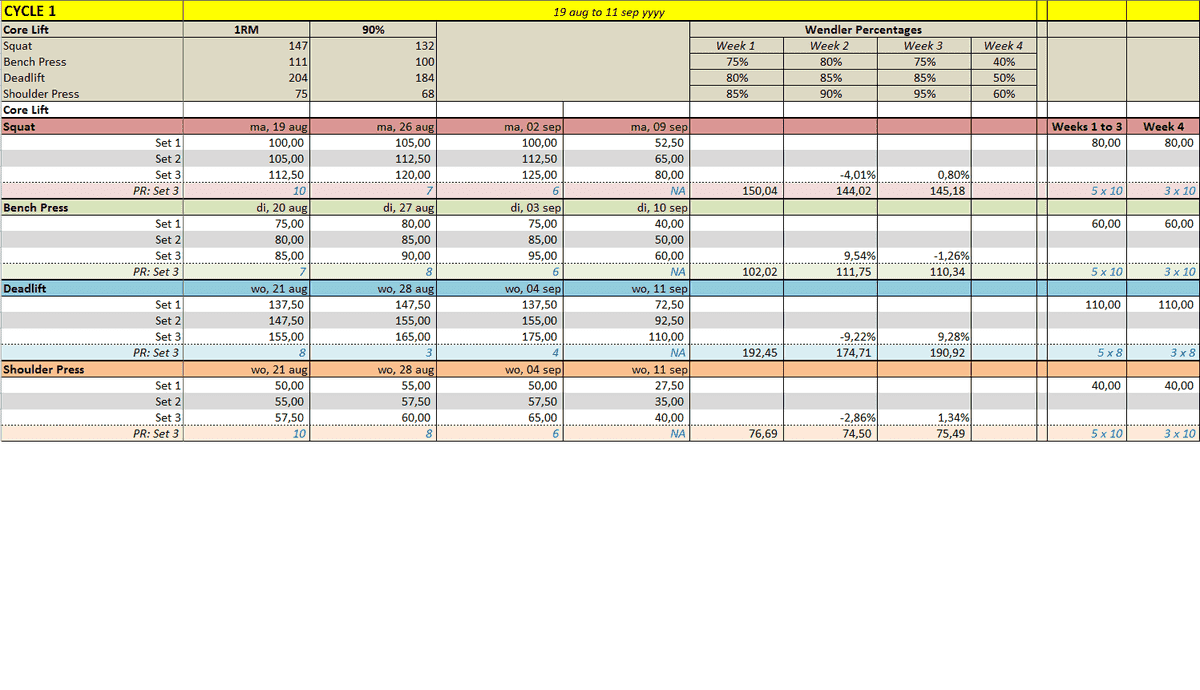
Task: Click the Deadlift 1RM value 204
Action: [x=246, y=78]
